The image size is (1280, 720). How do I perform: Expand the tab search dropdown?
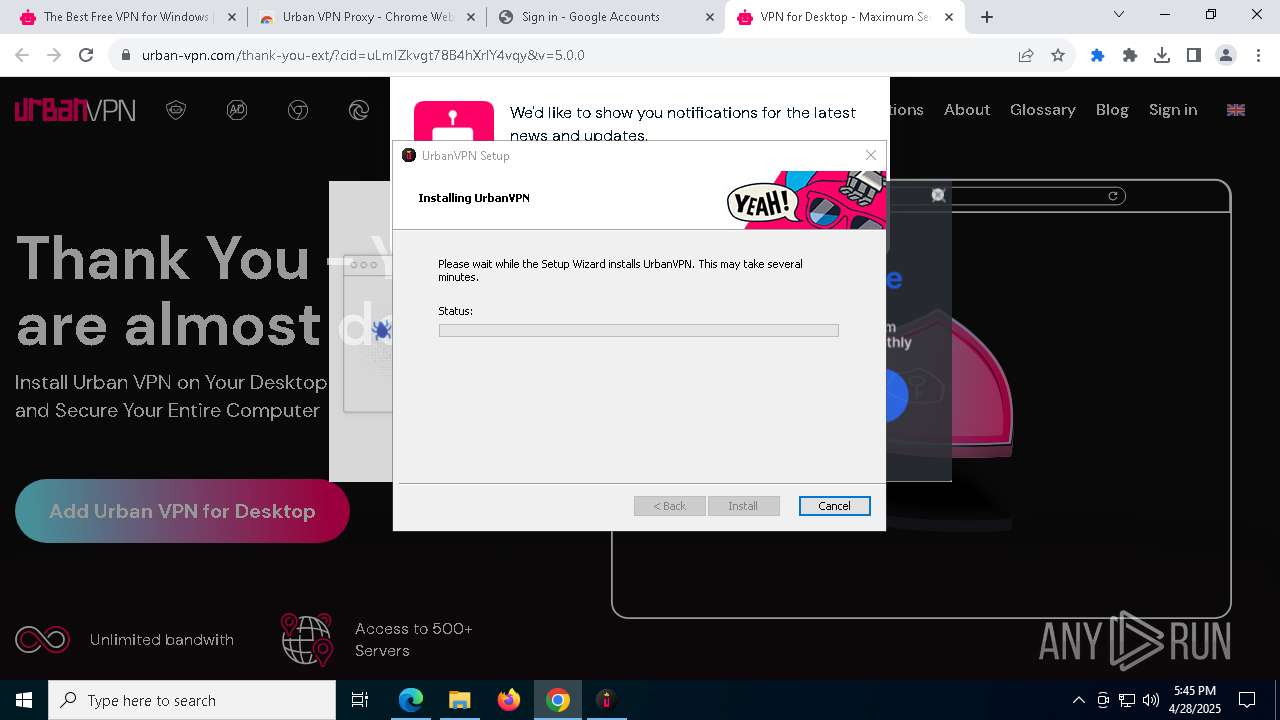click(x=1119, y=15)
